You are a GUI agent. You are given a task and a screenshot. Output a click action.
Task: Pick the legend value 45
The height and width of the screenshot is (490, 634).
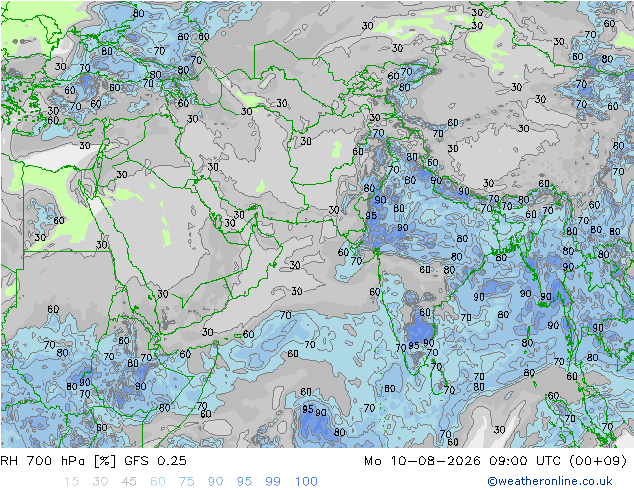click(129, 482)
